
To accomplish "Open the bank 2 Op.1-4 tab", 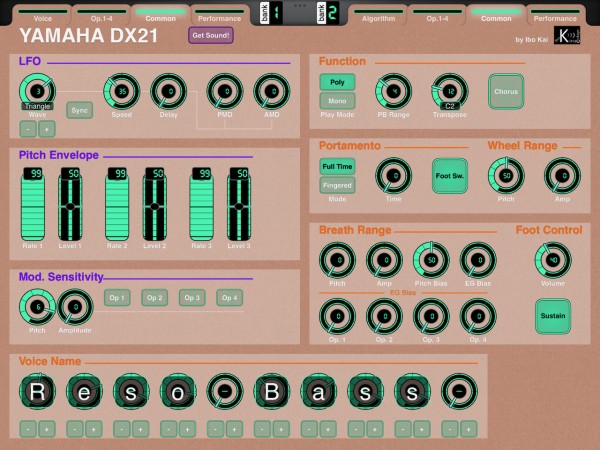I will 437,16.
